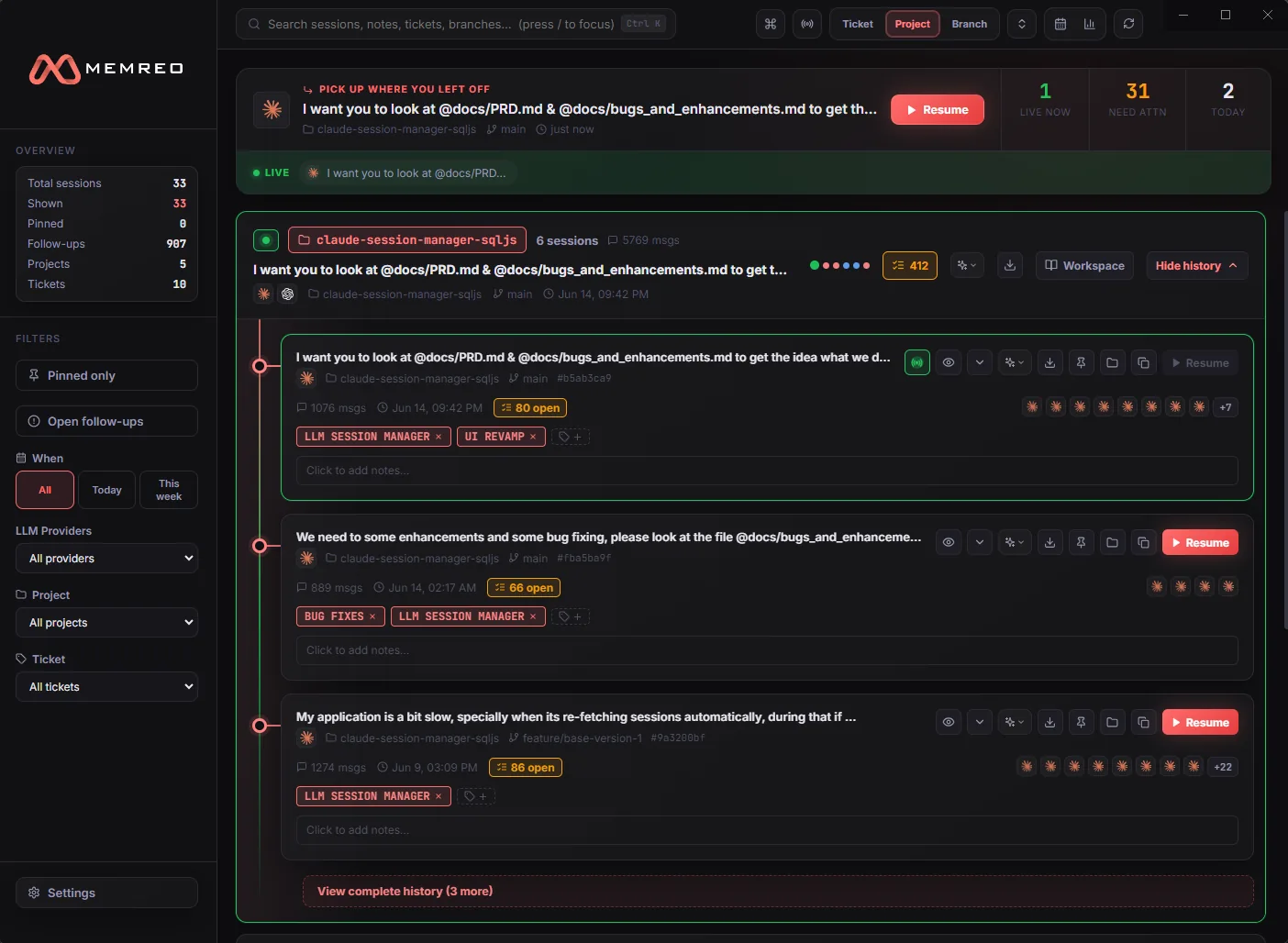Viewport: 1288px width, 943px height.
Task: Open Settings
Action: (x=106, y=893)
